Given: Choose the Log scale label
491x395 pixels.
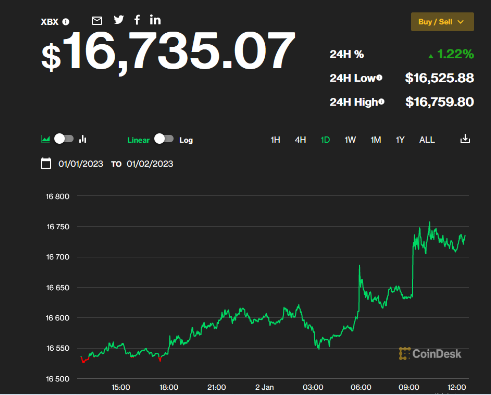Looking at the screenshot, I should pos(186,140).
